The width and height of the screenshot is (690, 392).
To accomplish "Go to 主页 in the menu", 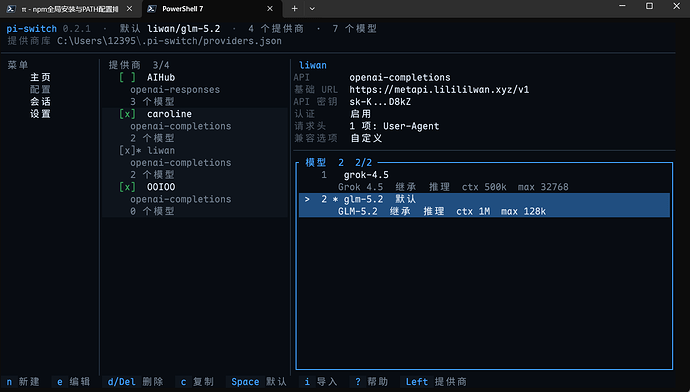I will point(40,77).
